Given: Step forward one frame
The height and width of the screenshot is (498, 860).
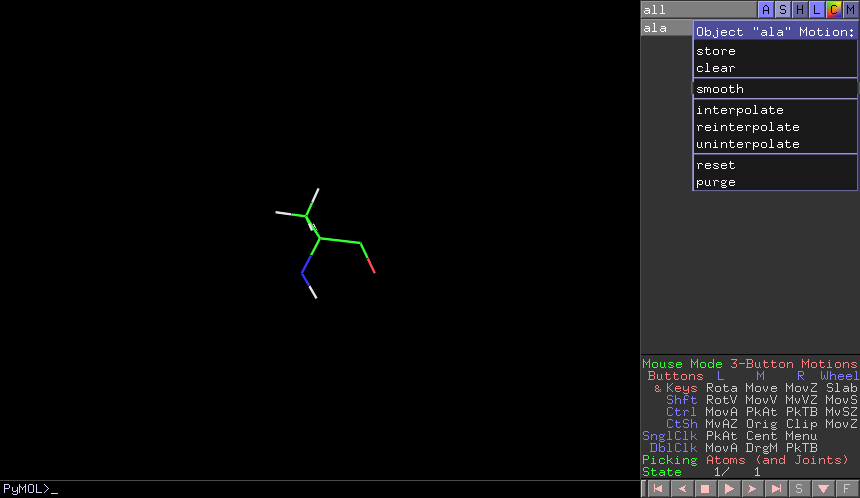Looking at the screenshot, I should 751,489.
